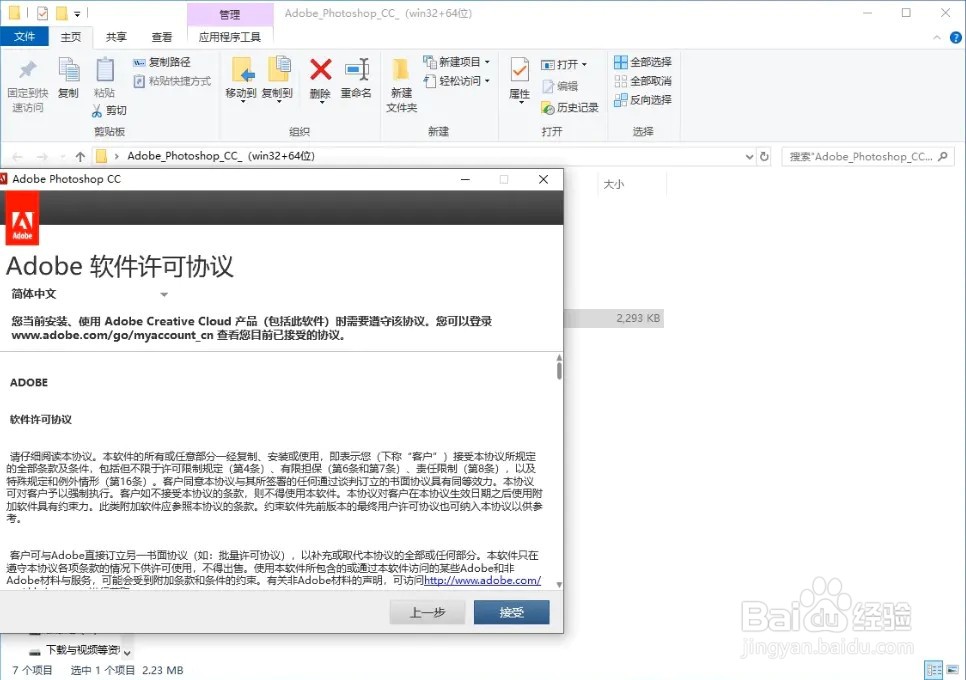Viewport: 966px width, 680px height.
Task: Expand the Downloads tree item chevron
Action: (x=127, y=653)
